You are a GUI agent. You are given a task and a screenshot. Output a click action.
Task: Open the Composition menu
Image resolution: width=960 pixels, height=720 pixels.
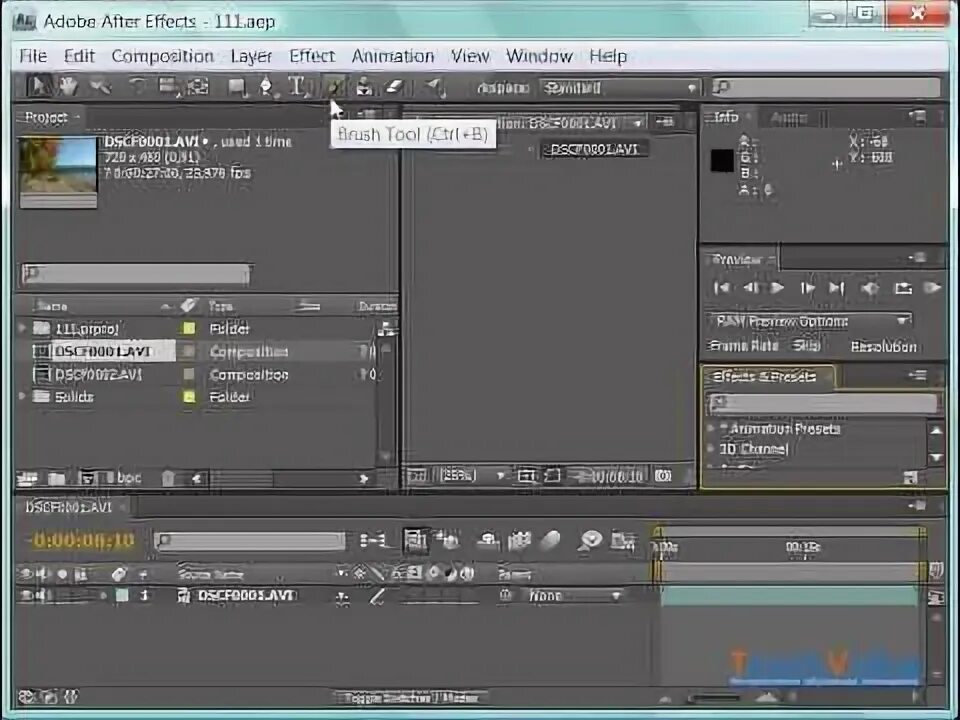tap(162, 56)
